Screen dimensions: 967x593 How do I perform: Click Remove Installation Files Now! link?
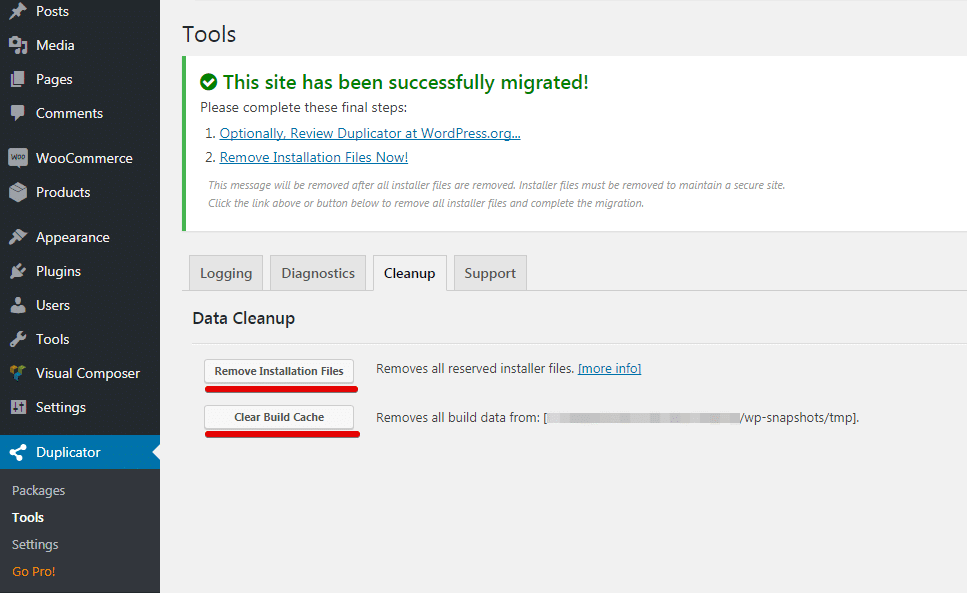314,157
